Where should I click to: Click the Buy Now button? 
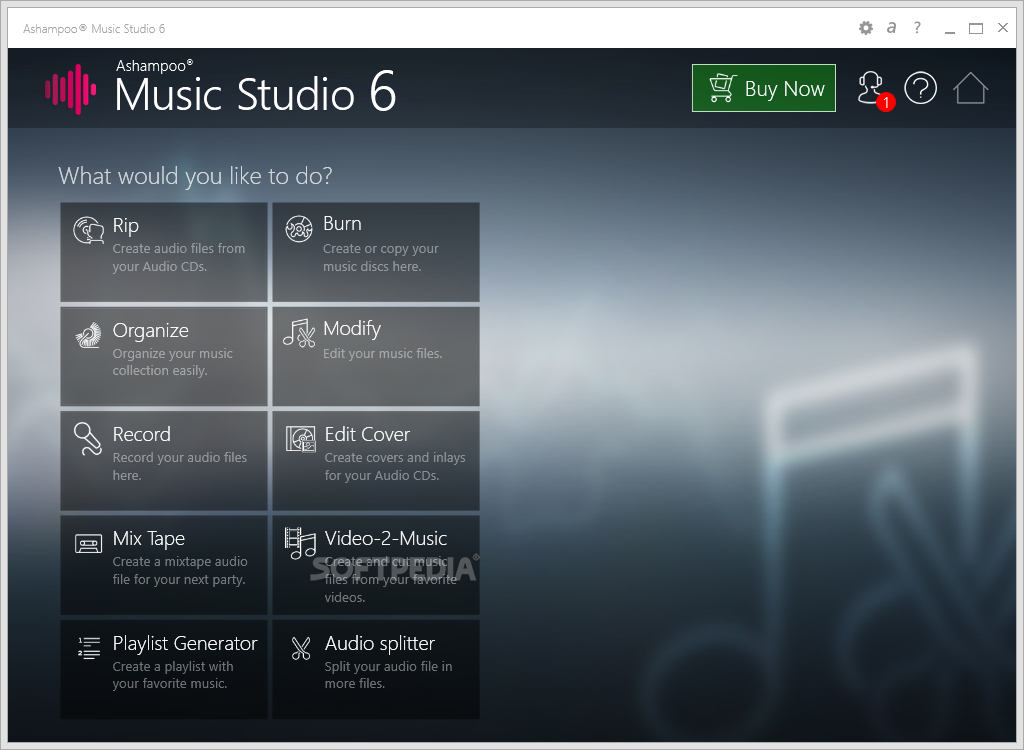click(763, 88)
